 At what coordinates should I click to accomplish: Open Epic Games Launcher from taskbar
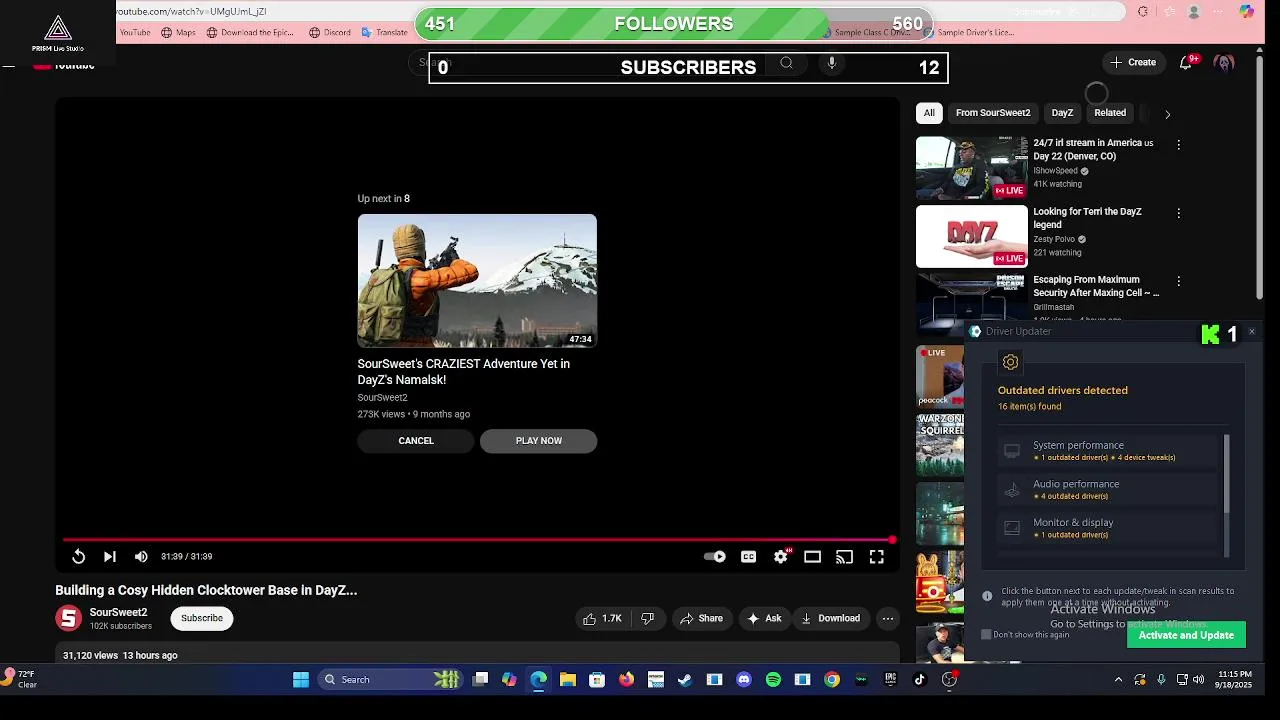(890, 680)
